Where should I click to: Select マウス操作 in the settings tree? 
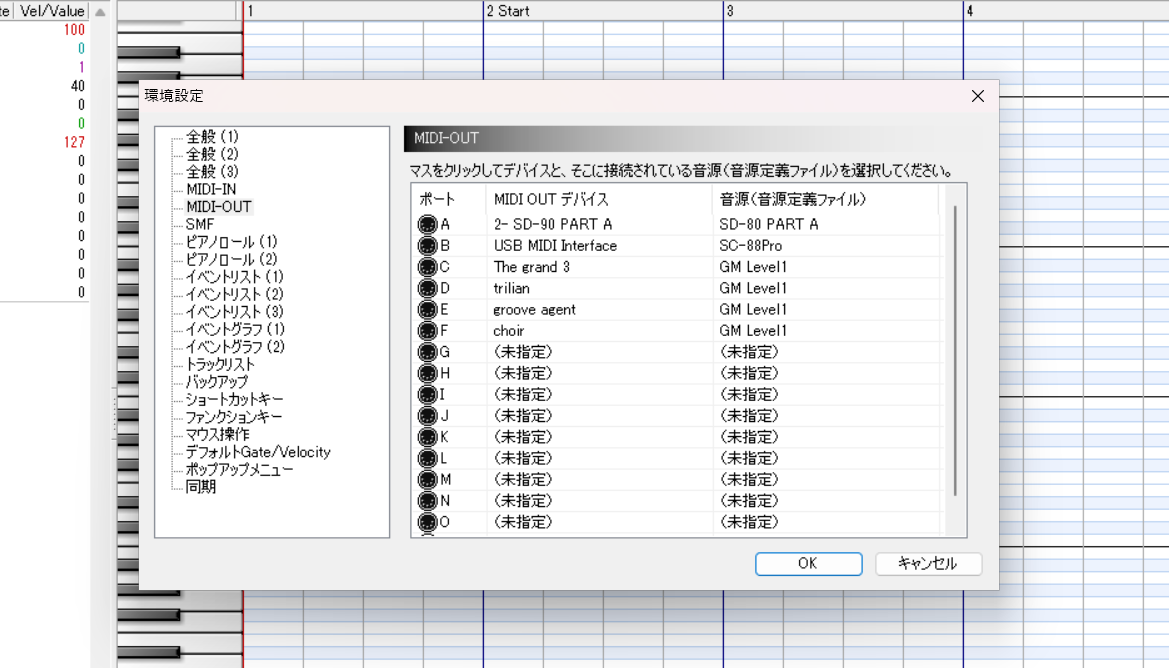(x=217, y=435)
